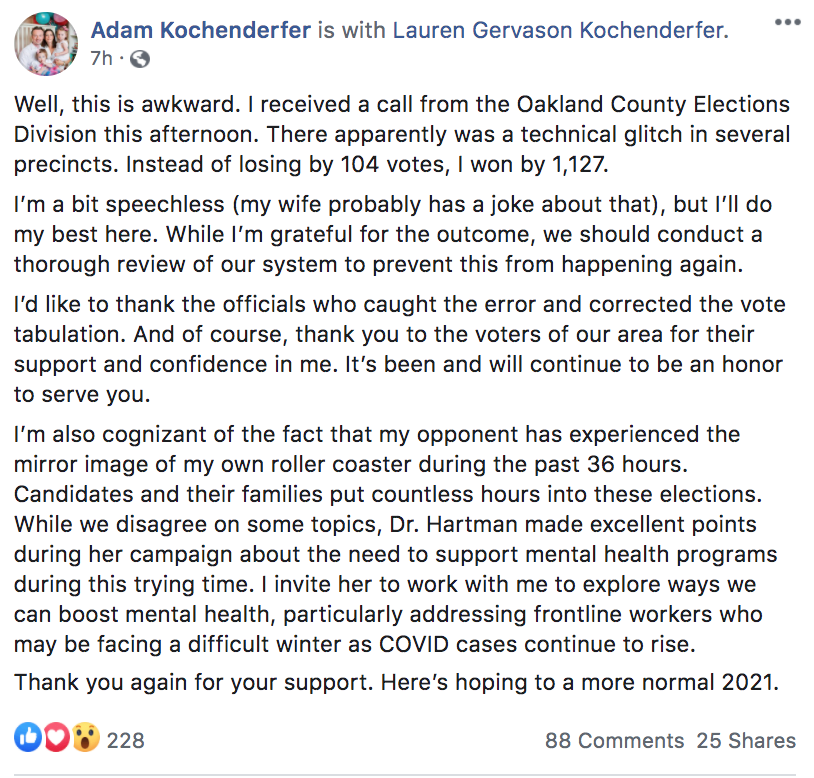Click the paragraph mentioning Dr. Hartman

pyautogui.click(x=396, y=539)
